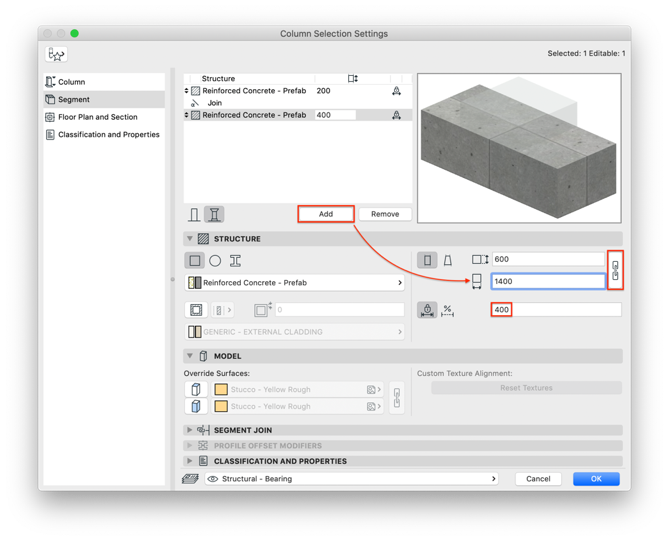Viewport: 668px width, 539px height.
Task: Expand the SEGMENT JOIN panel
Action: tap(190, 430)
